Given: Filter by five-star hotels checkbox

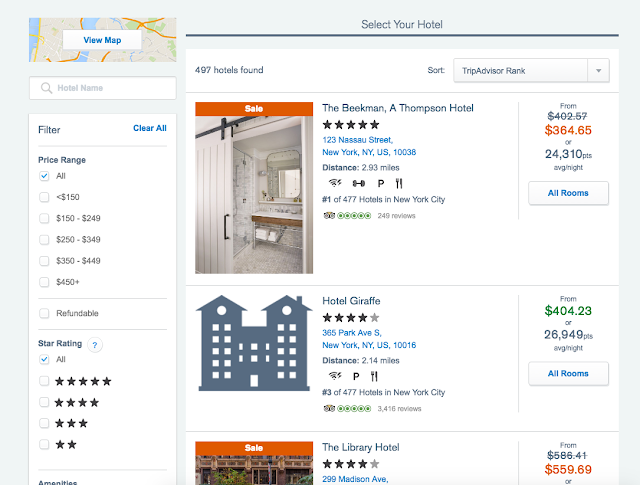Looking at the screenshot, I should [44, 381].
